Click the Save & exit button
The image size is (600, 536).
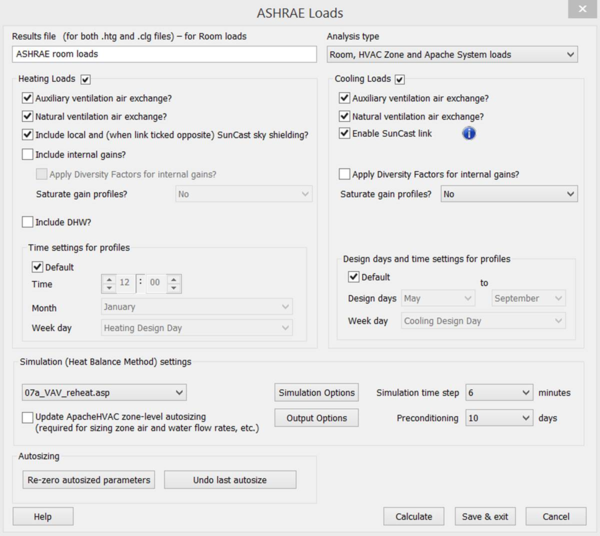click(x=484, y=516)
